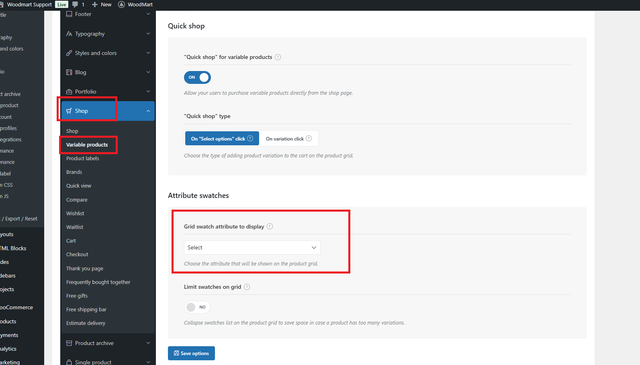
Task: Open Estimate delivery settings
Action: coord(86,323)
